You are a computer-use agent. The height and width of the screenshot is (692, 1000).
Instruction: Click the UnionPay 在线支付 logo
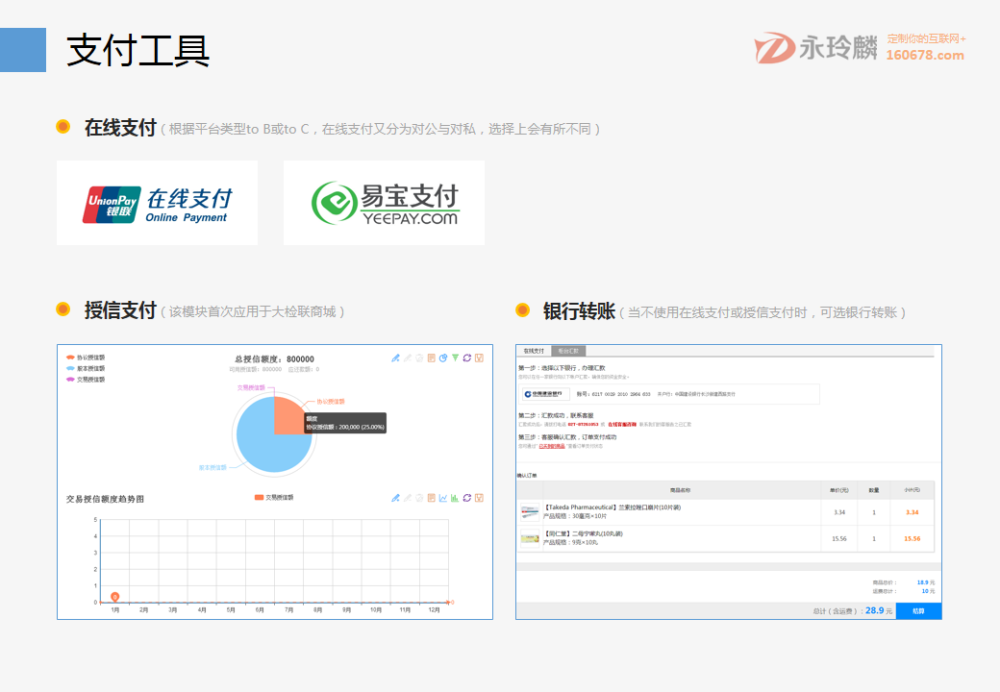[155, 202]
